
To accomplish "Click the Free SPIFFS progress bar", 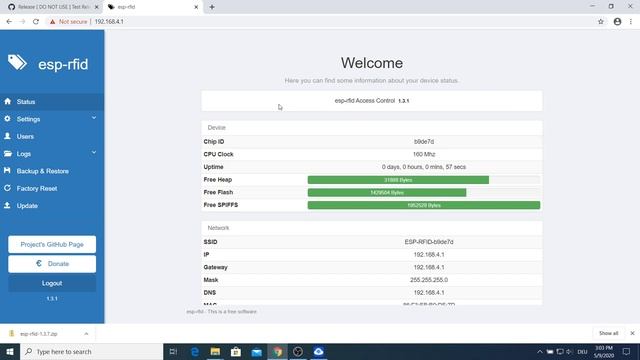I will tap(424, 205).
